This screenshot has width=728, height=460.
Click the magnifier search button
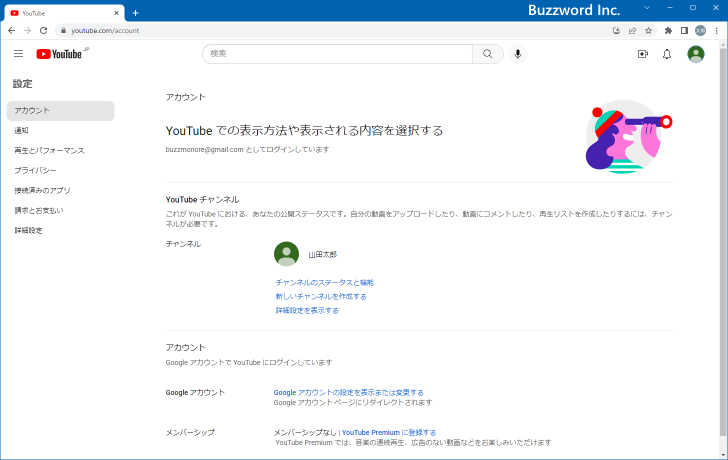tap(488, 54)
